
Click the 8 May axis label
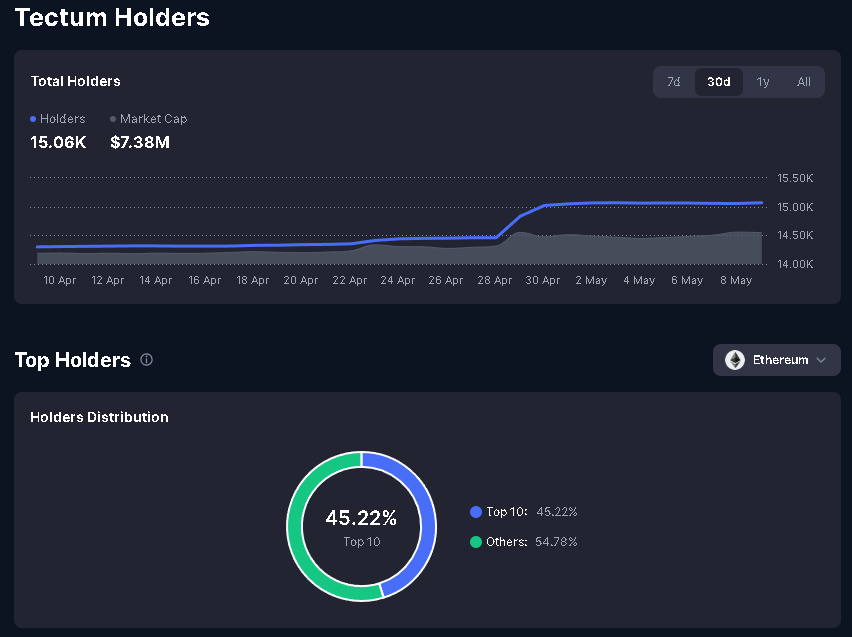[x=736, y=280]
